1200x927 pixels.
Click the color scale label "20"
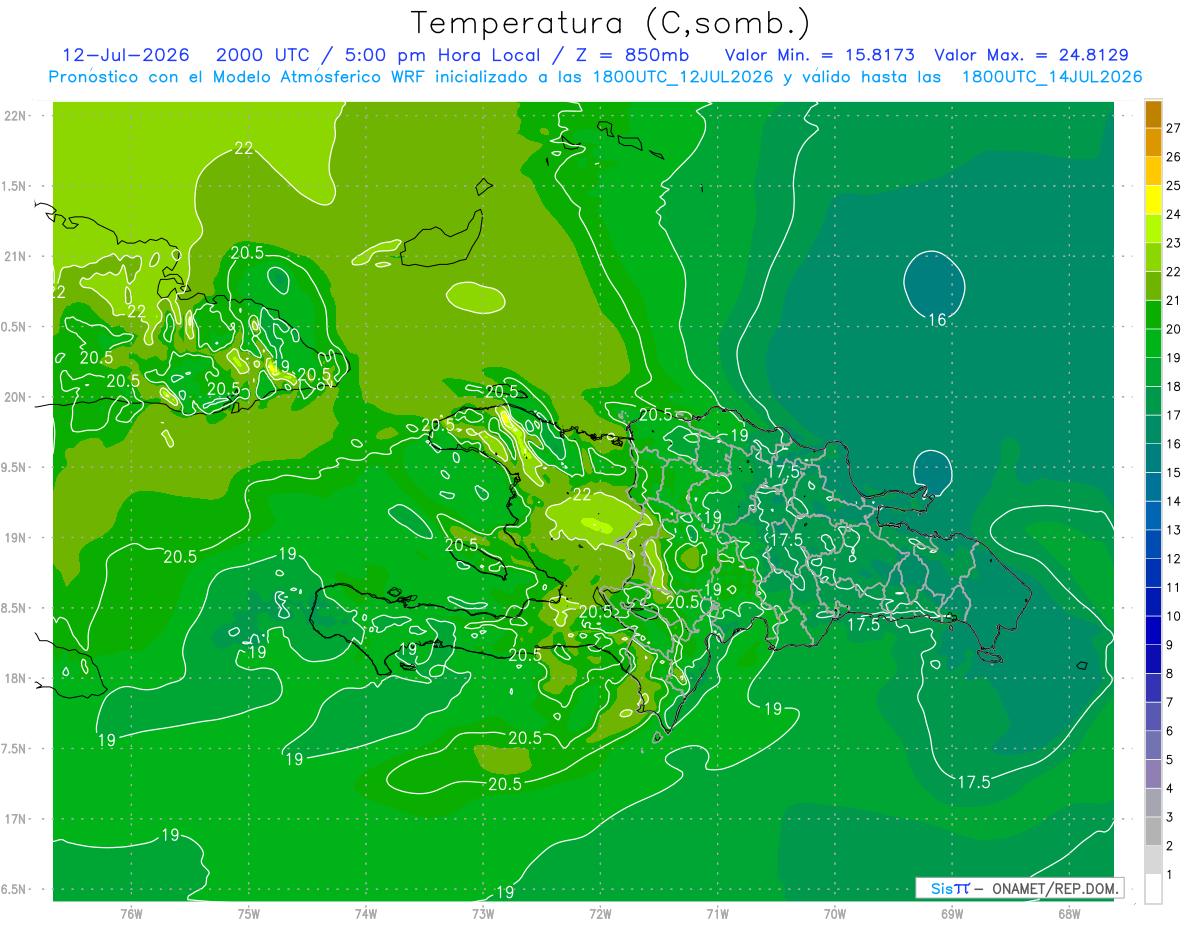[1174, 329]
